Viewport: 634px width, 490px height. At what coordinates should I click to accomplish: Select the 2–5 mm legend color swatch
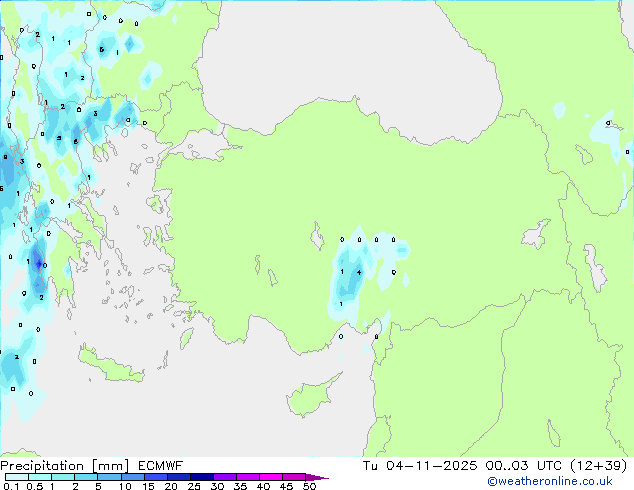click(86, 477)
